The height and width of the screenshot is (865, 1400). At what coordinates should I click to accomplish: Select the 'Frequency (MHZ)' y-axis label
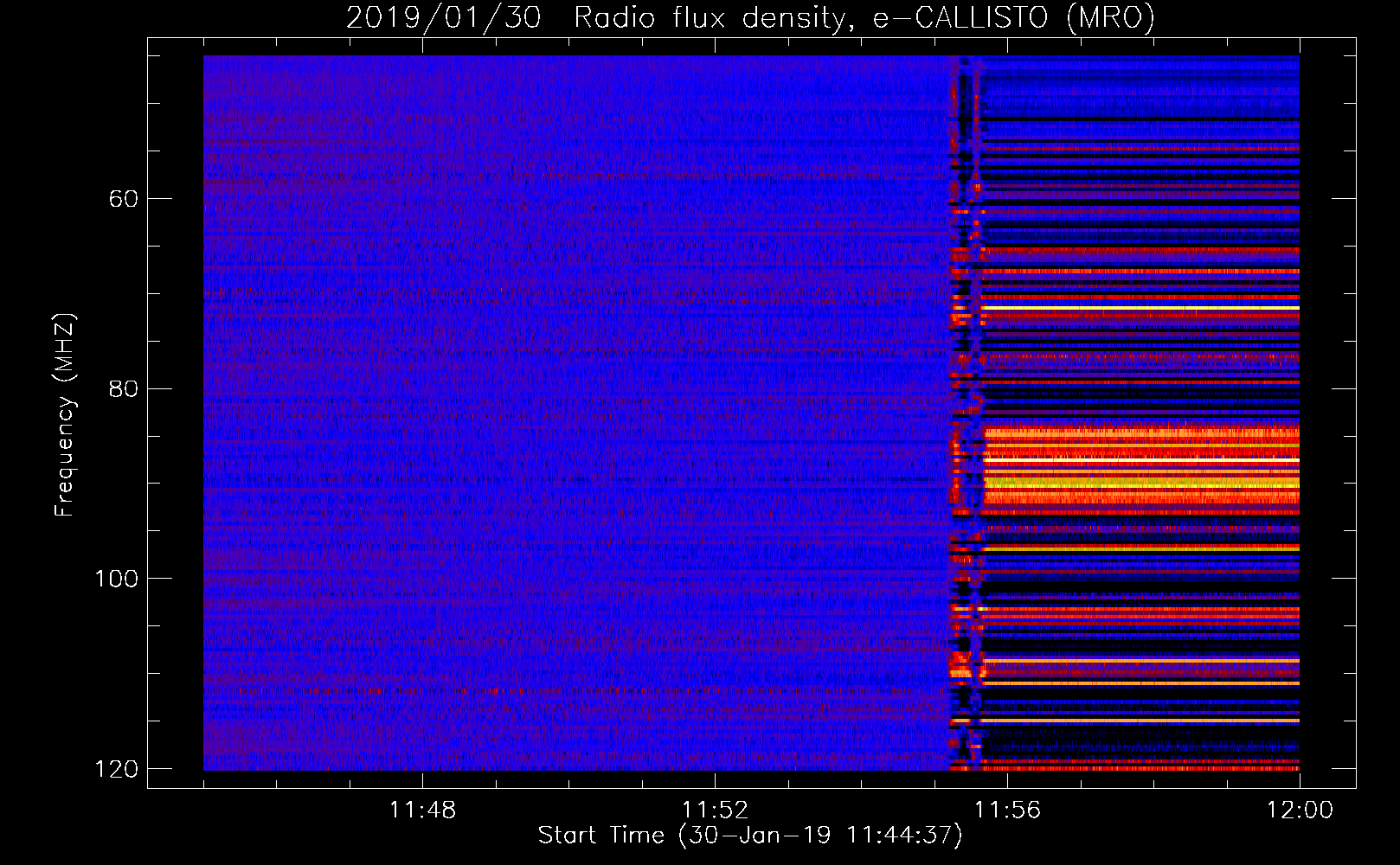(65, 414)
